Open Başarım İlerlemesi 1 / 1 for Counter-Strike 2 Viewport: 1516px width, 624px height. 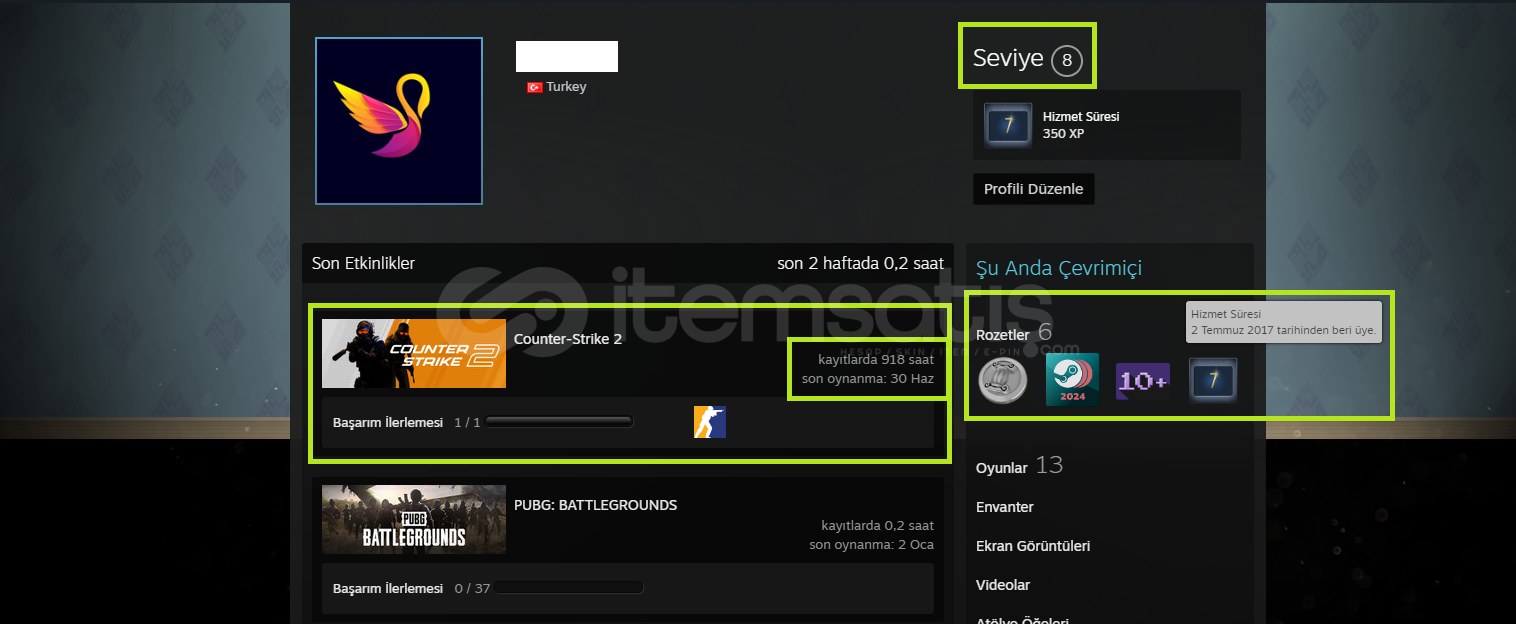point(407,422)
